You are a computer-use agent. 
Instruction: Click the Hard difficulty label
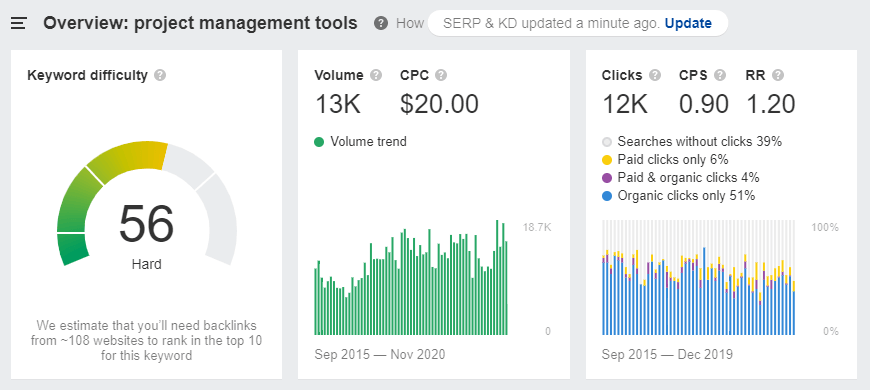coord(146,264)
